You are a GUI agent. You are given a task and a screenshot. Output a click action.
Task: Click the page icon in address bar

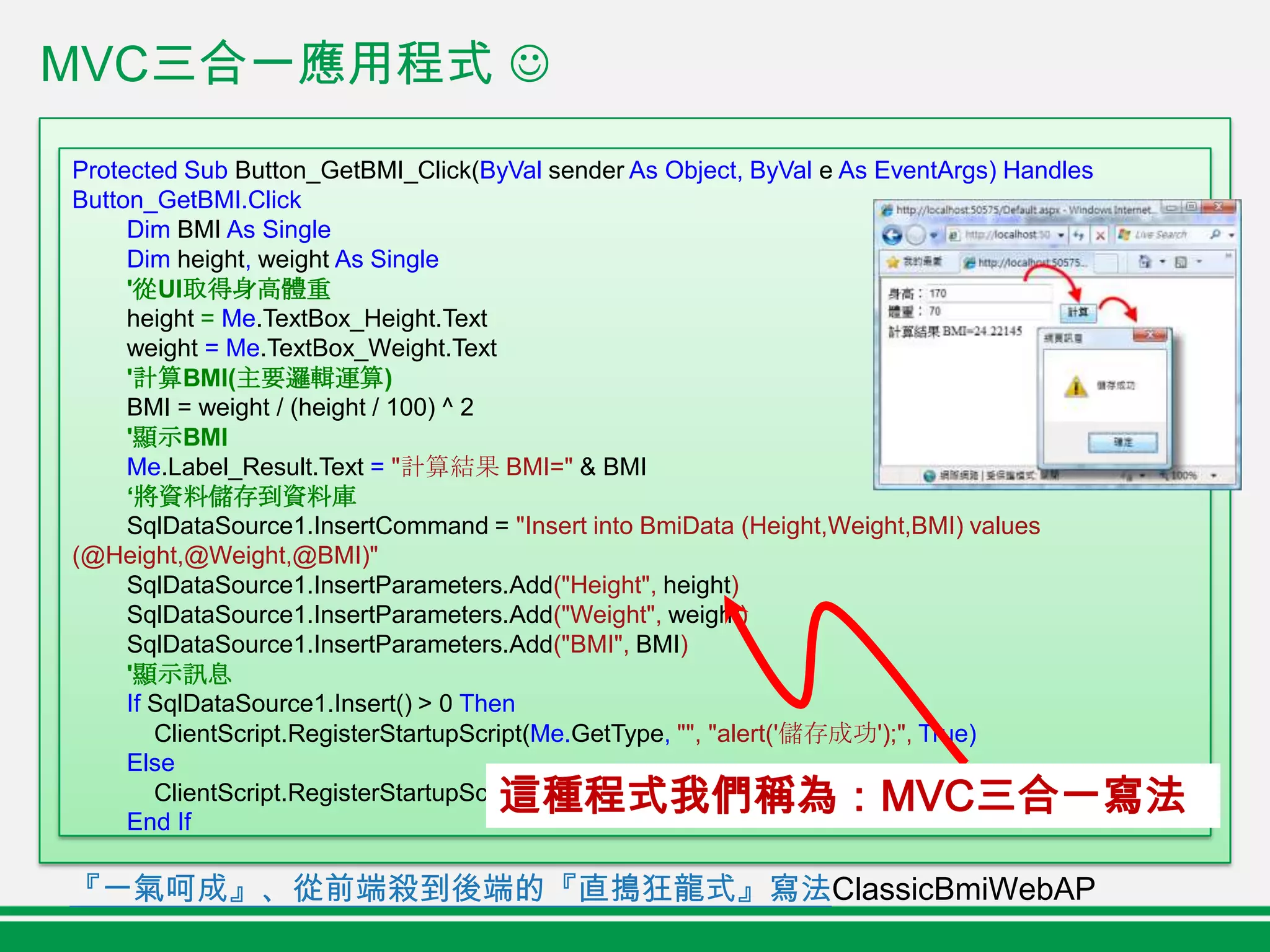pos(954,235)
